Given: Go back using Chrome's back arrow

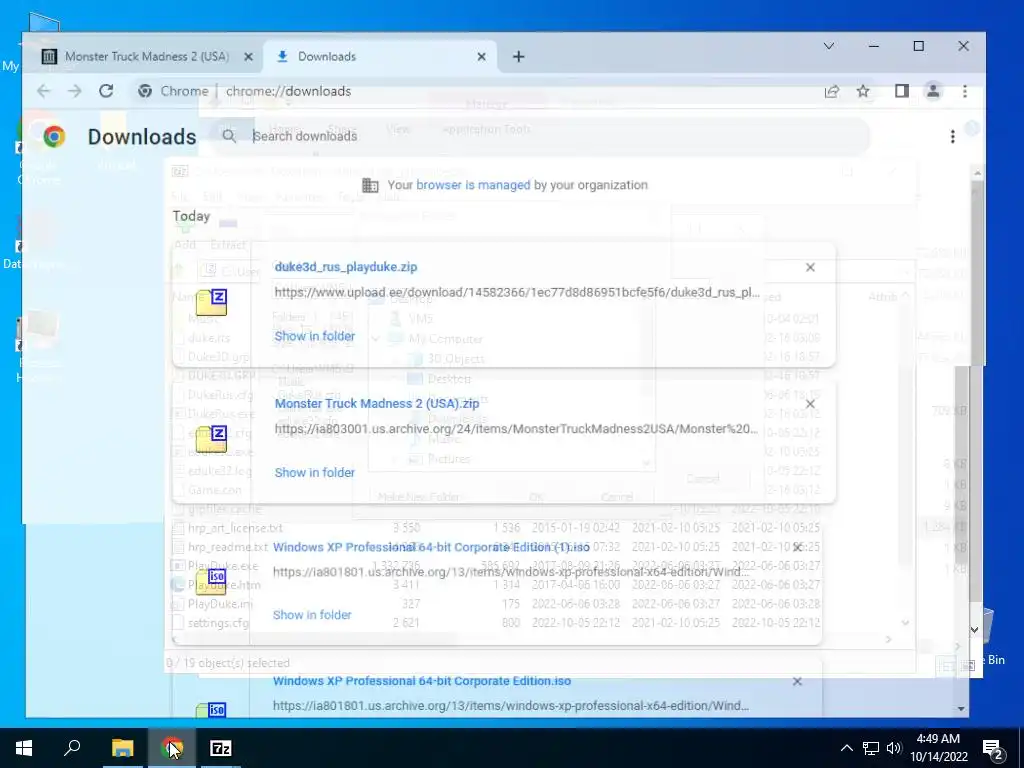Looking at the screenshot, I should point(44,91).
